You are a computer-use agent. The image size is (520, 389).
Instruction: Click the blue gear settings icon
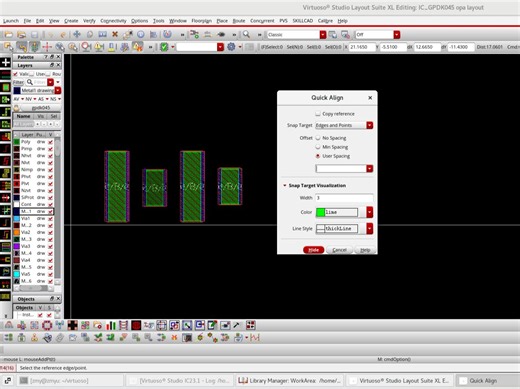coord(231,47)
